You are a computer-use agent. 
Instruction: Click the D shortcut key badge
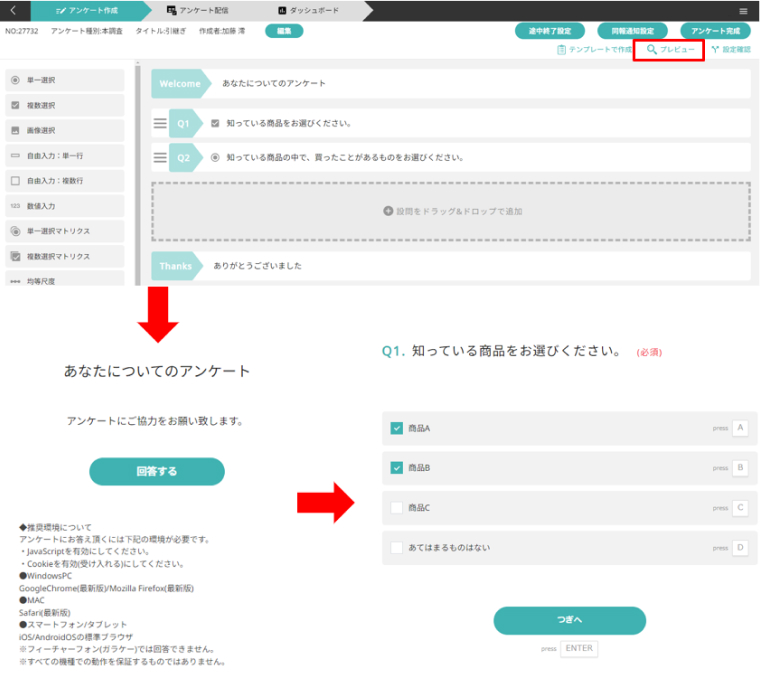740,548
